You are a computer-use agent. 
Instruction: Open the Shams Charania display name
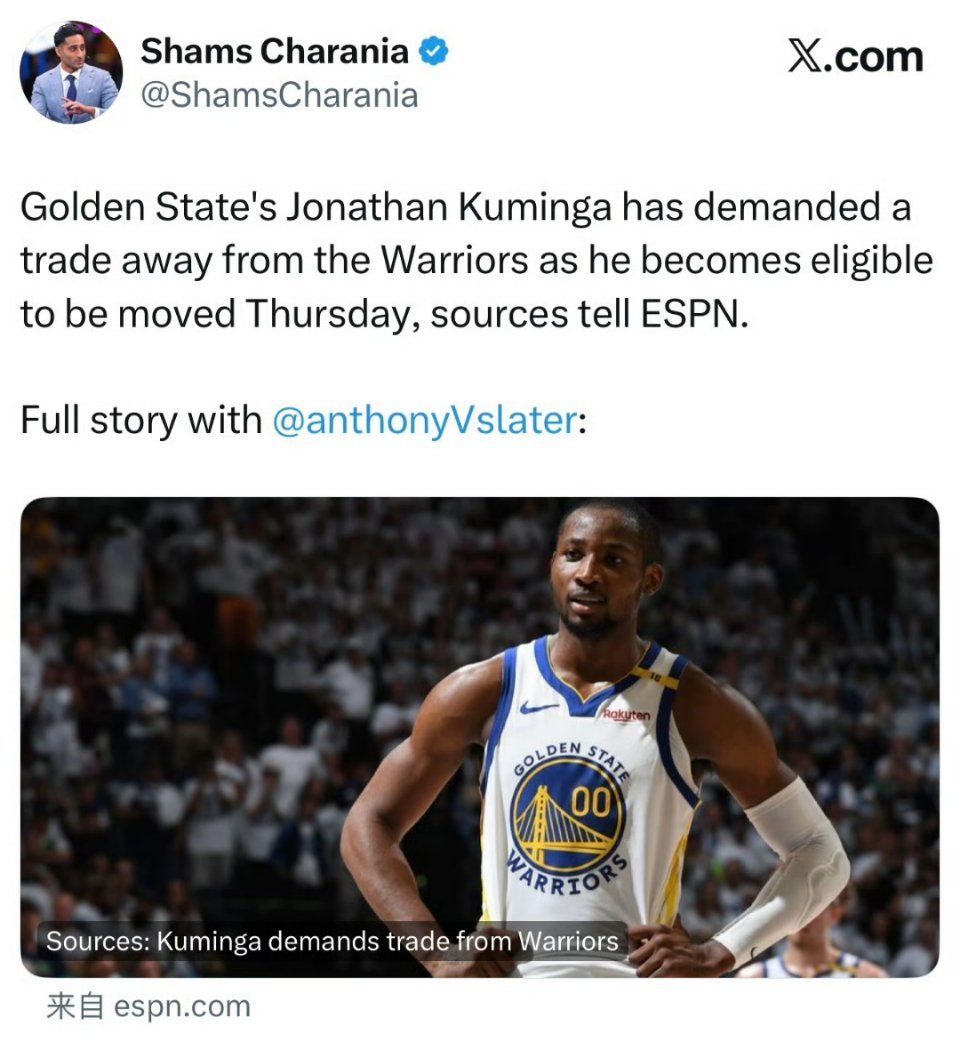point(274,51)
